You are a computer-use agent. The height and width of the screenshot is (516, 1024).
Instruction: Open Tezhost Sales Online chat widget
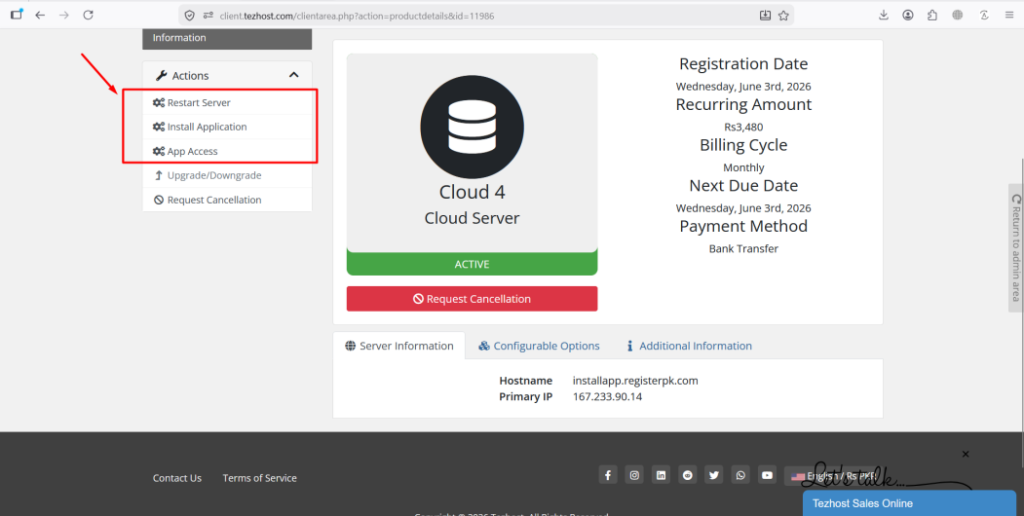(909, 503)
